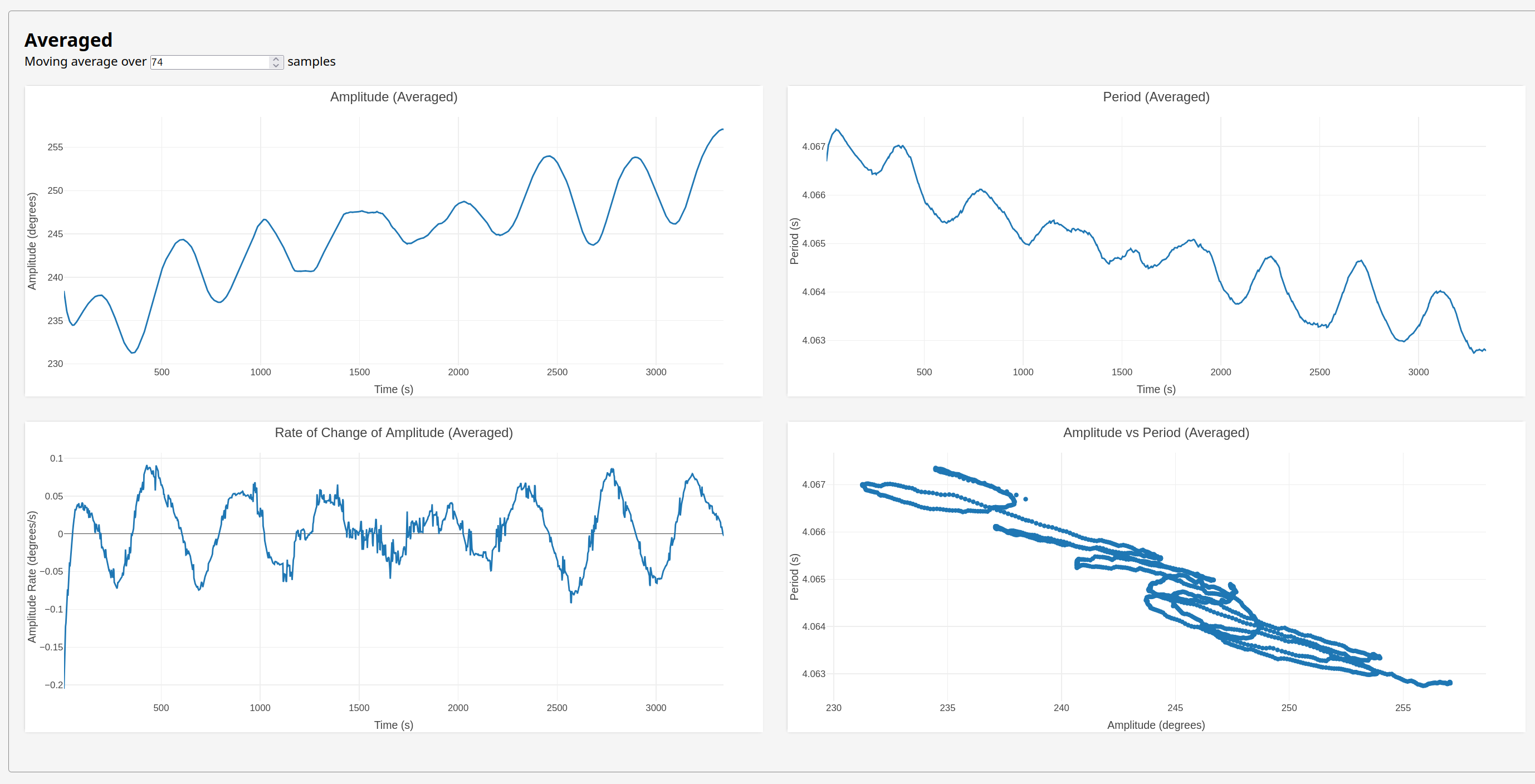Click the moving average samples input field

(x=208, y=62)
